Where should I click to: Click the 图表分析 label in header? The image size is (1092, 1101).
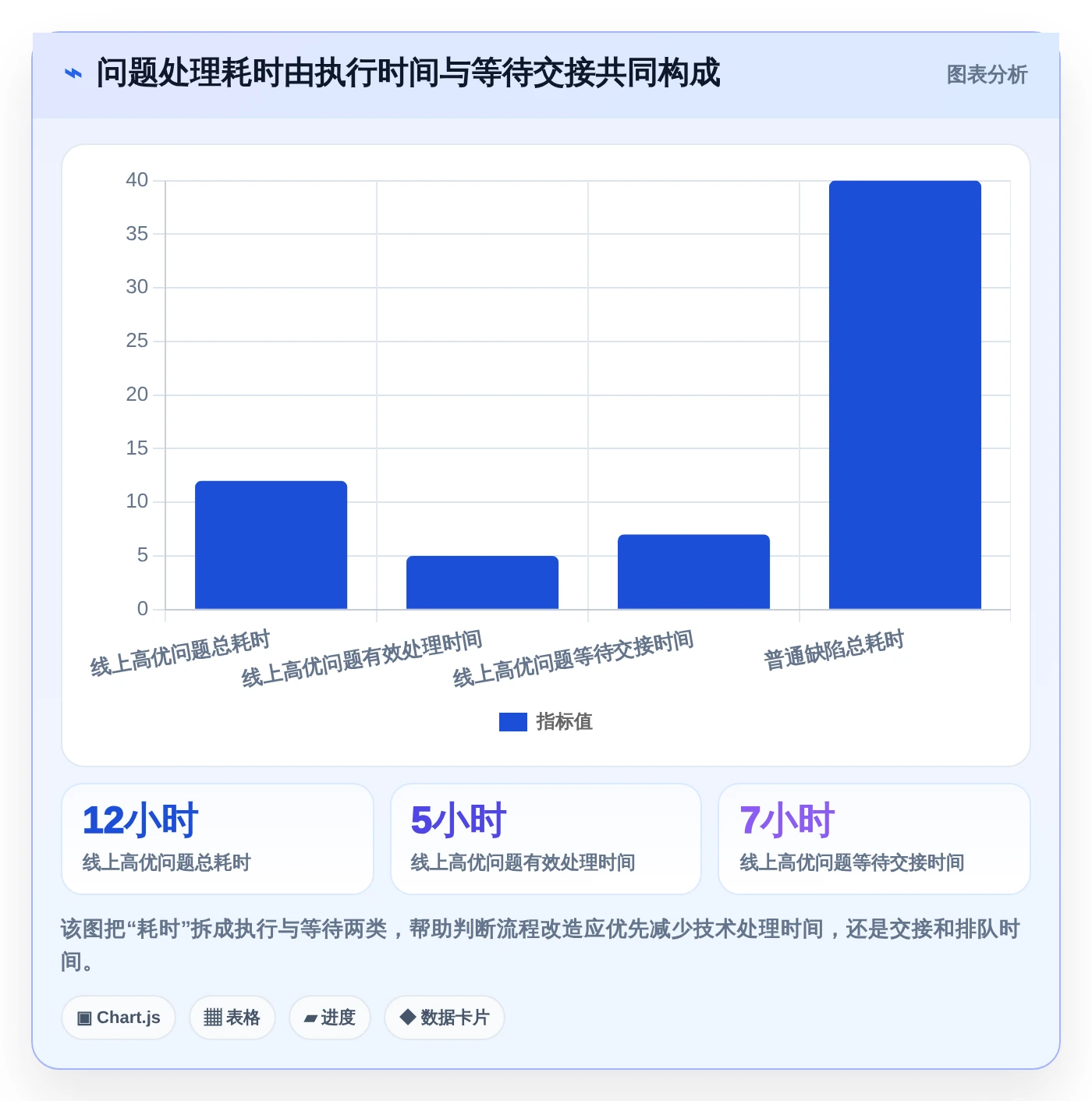click(x=987, y=75)
